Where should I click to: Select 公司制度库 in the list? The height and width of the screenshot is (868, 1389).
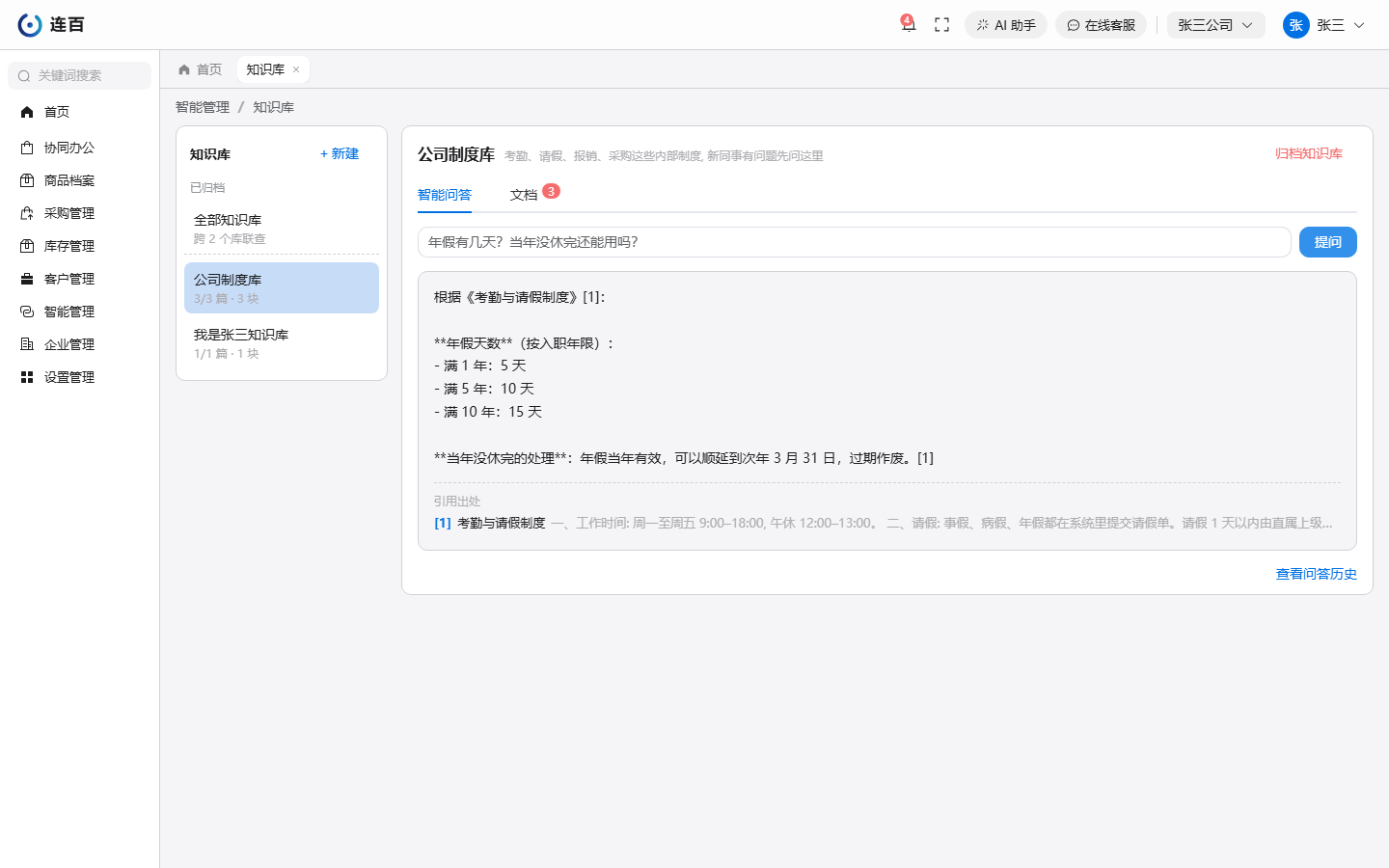click(x=282, y=288)
